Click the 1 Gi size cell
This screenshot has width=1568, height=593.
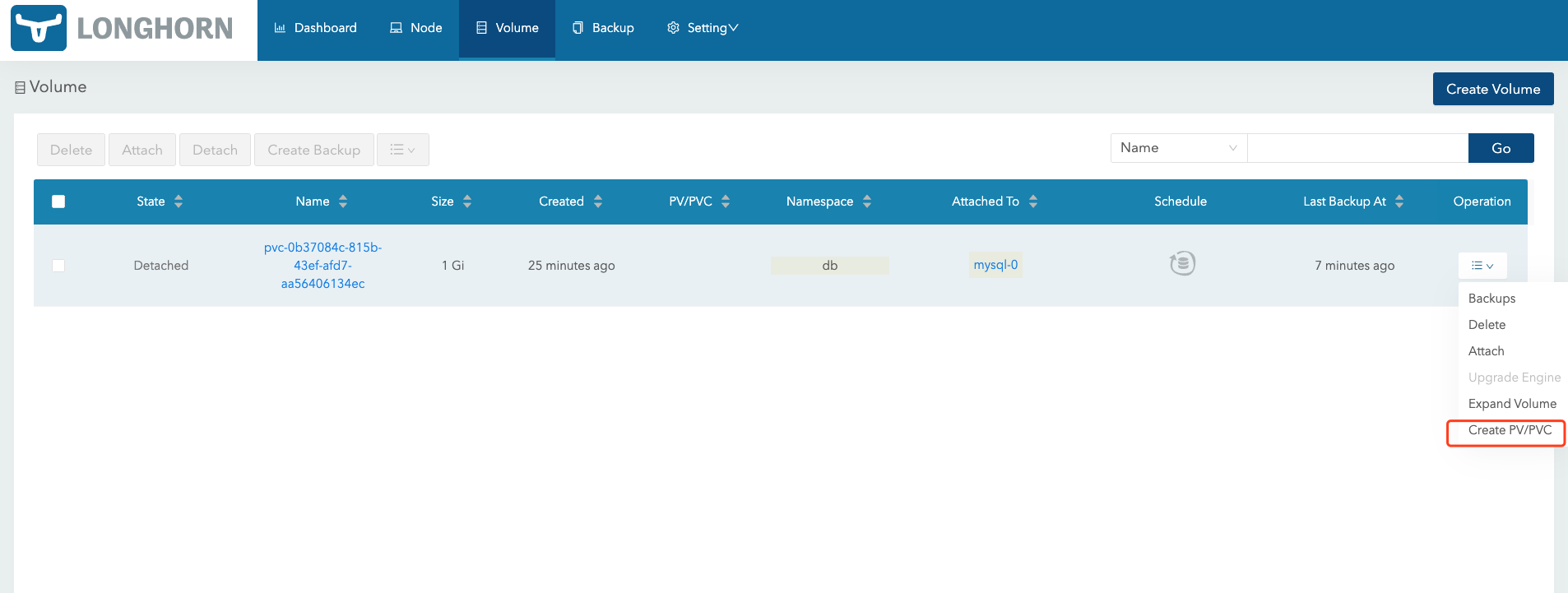pyautogui.click(x=452, y=266)
